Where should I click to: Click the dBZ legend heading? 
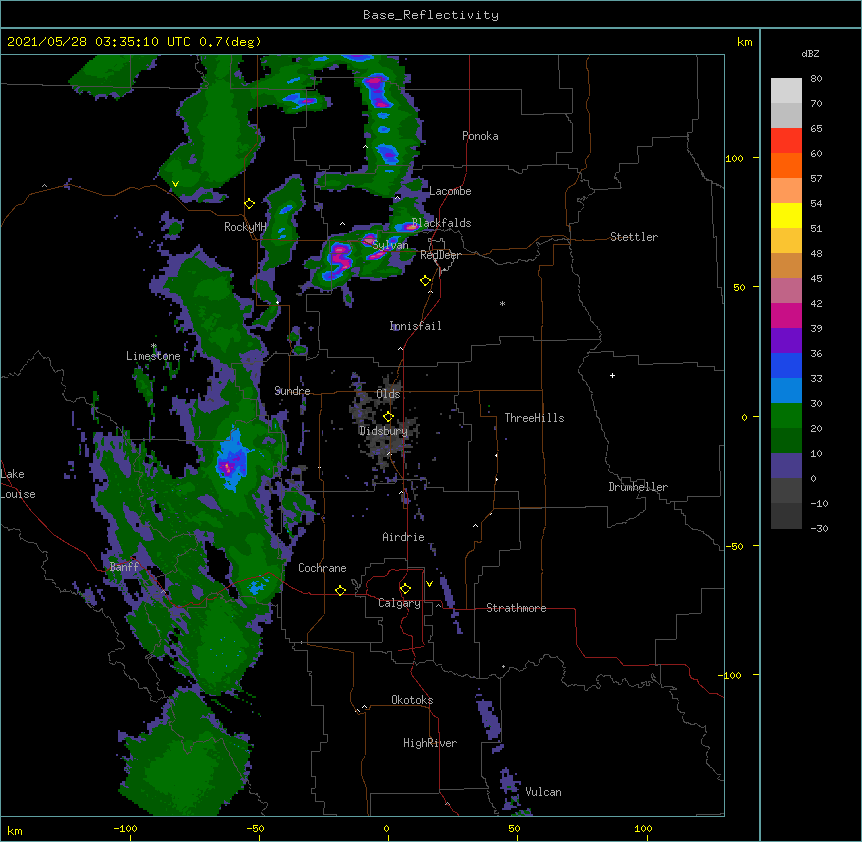click(810, 54)
